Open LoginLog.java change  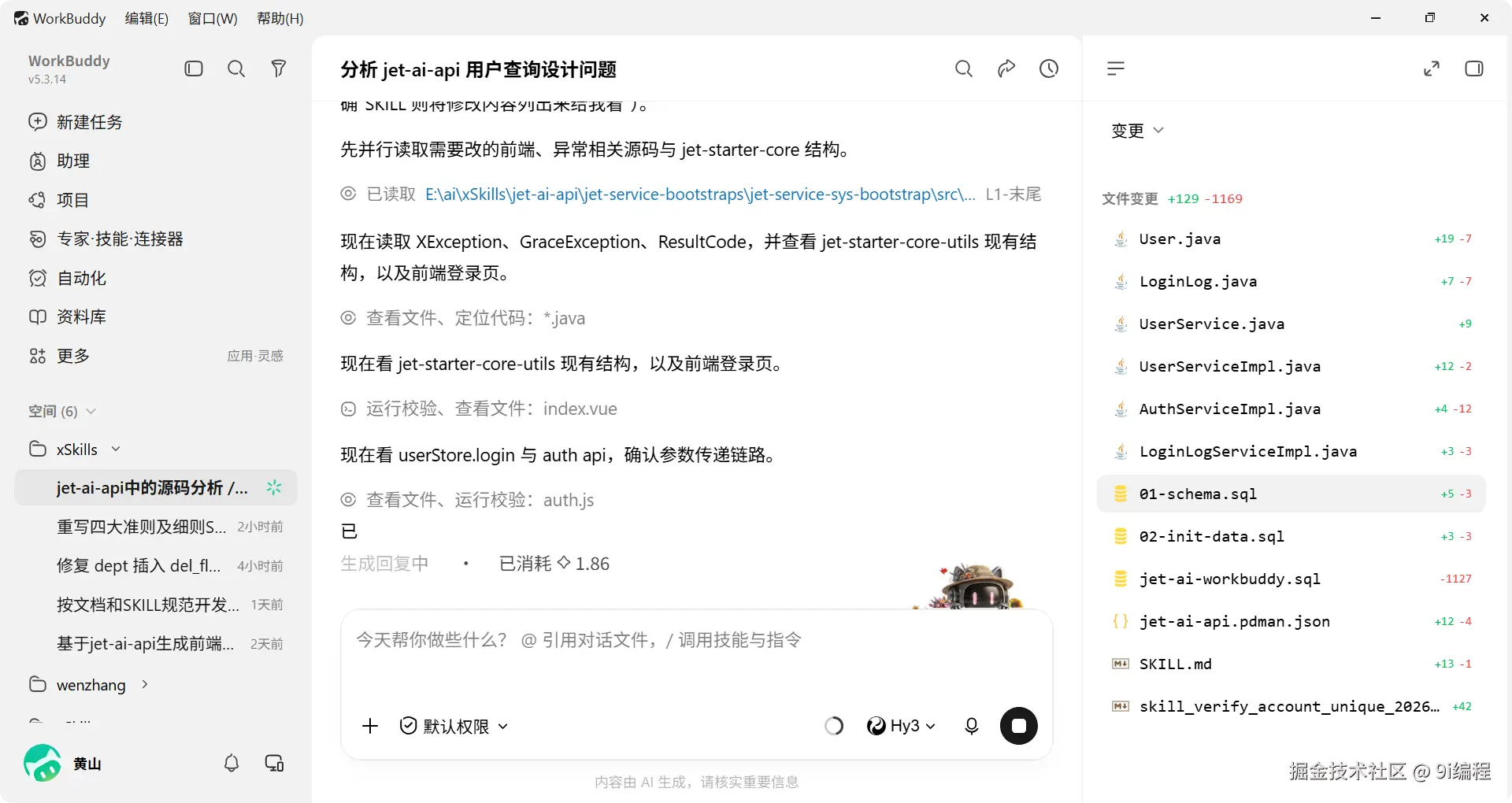tap(1291, 281)
